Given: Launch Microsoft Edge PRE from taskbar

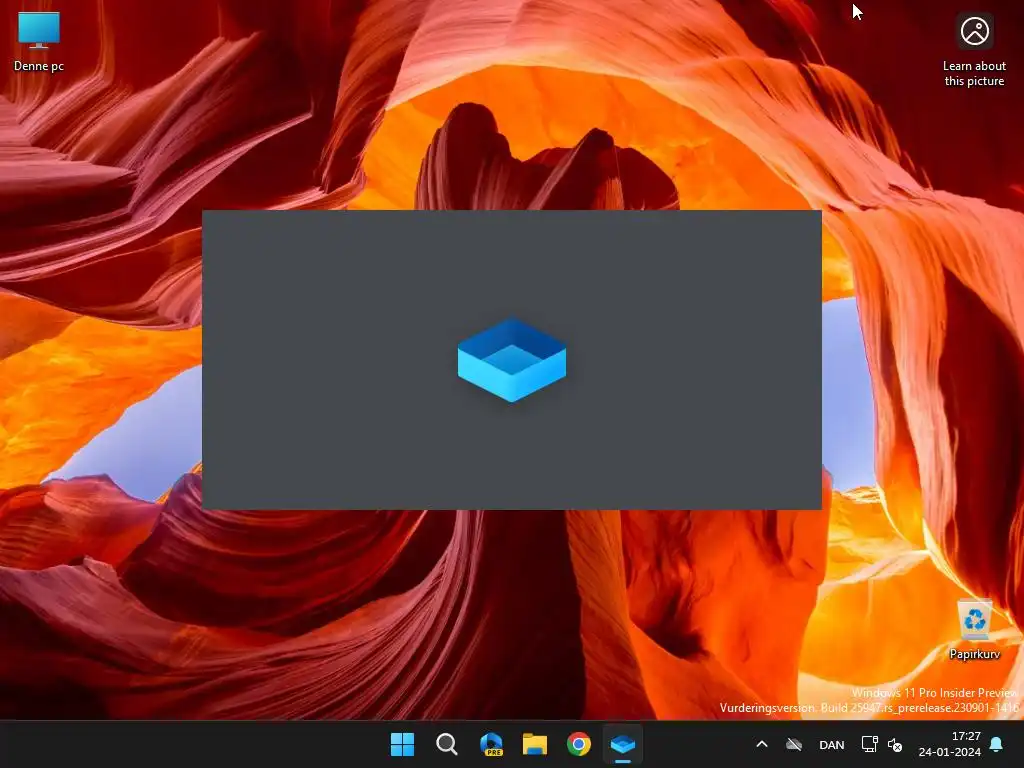Looking at the screenshot, I should [x=491, y=744].
